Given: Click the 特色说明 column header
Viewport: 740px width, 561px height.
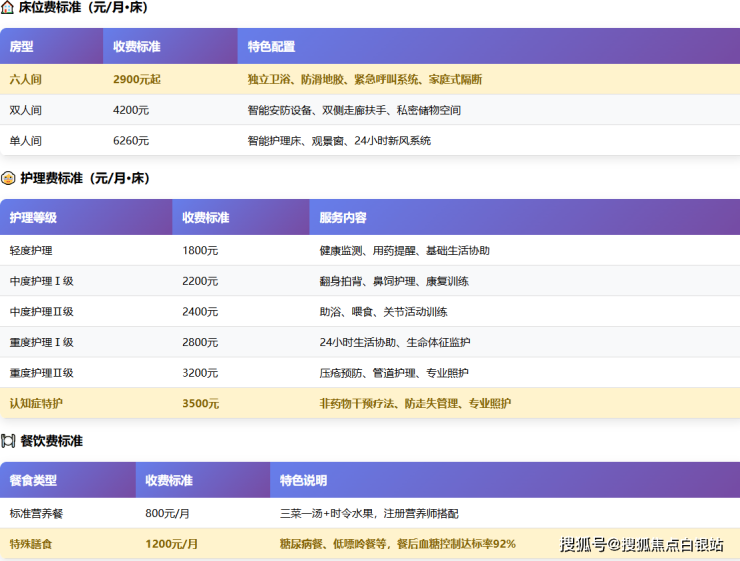Looking at the screenshot, I should [303, 481].
